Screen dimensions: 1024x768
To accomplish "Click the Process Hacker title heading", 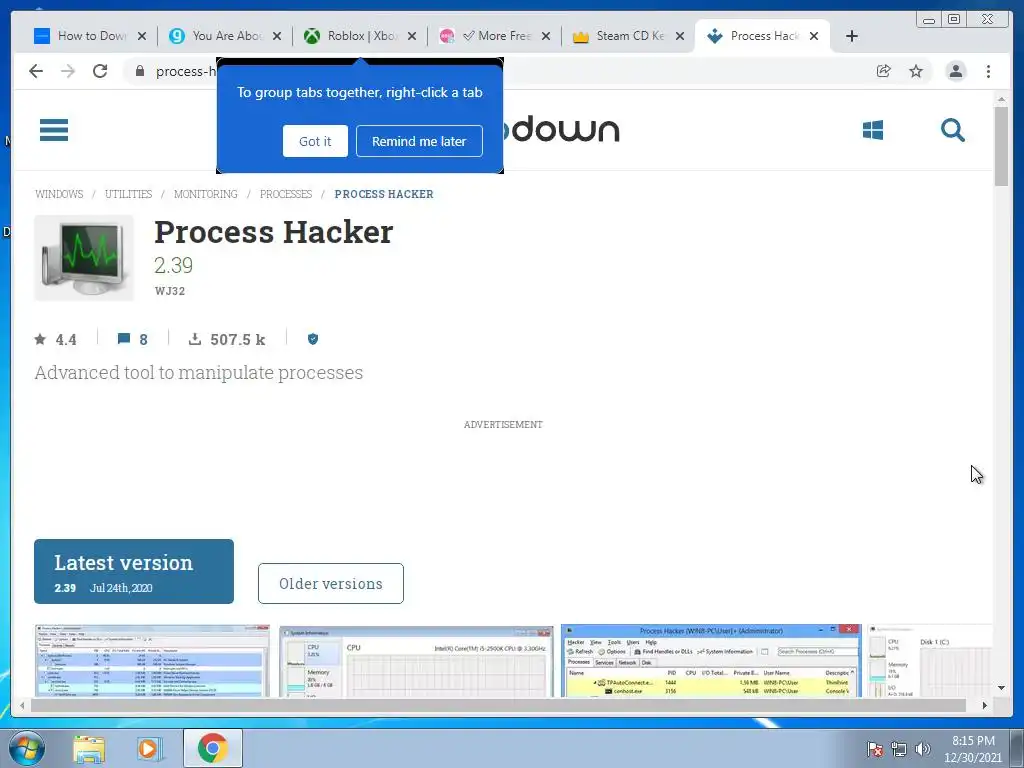I will pos(274,232).
